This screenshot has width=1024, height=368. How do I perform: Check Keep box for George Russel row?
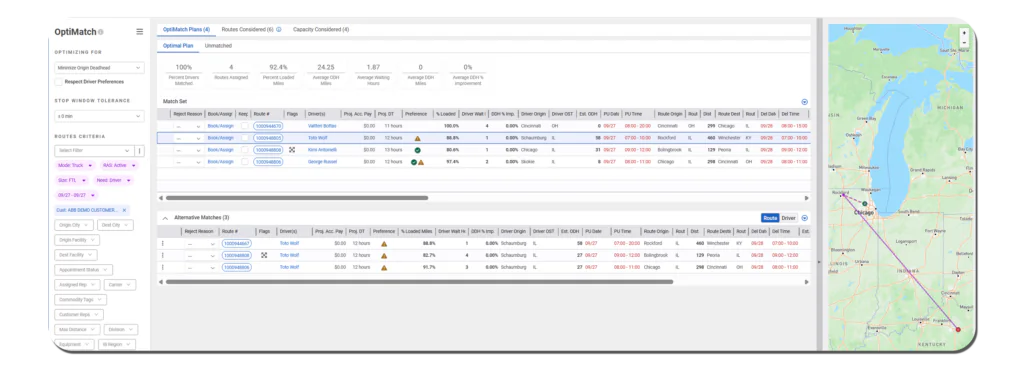coord(244,161)
